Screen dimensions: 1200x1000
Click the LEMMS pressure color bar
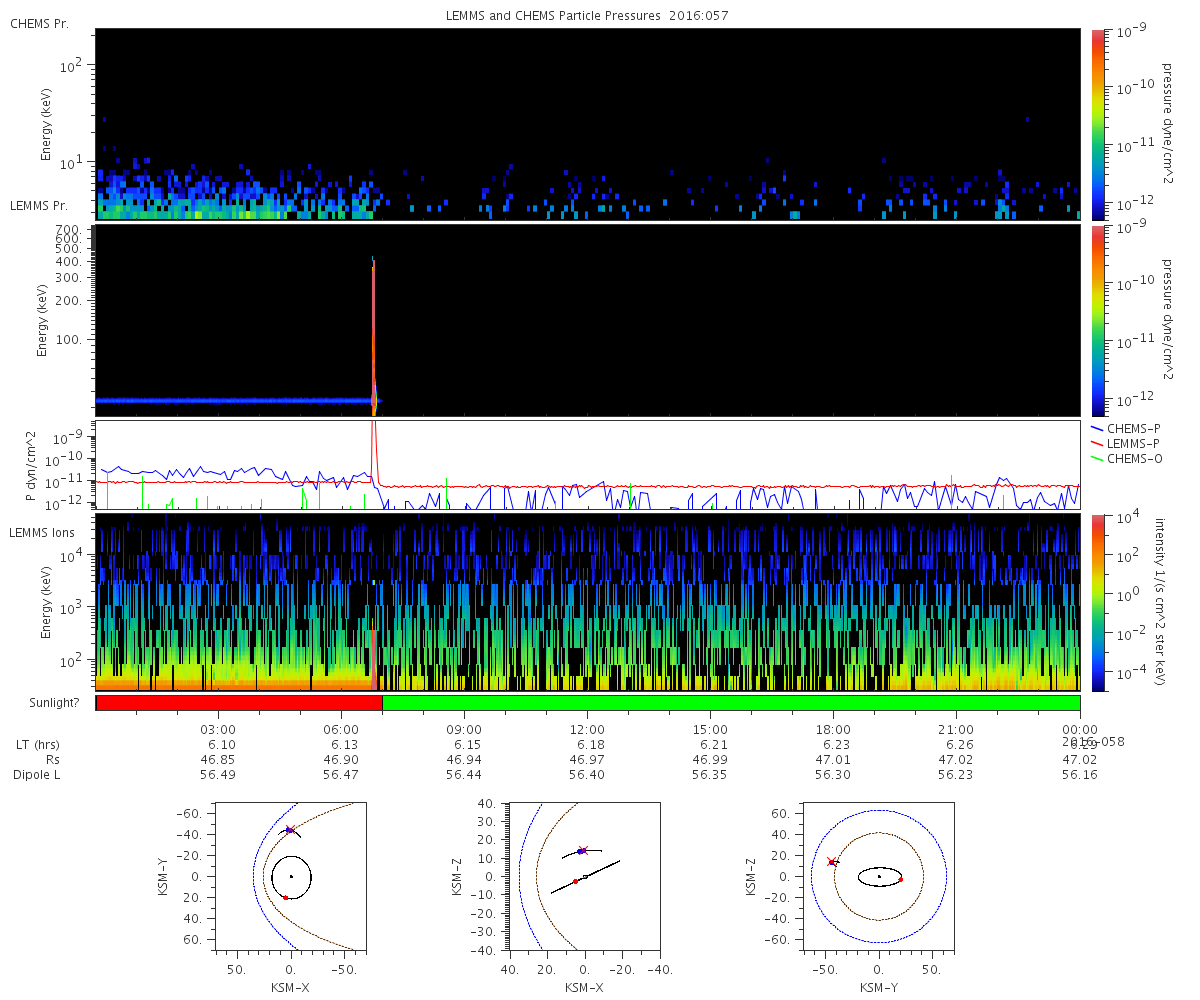tap(1097, 320)
